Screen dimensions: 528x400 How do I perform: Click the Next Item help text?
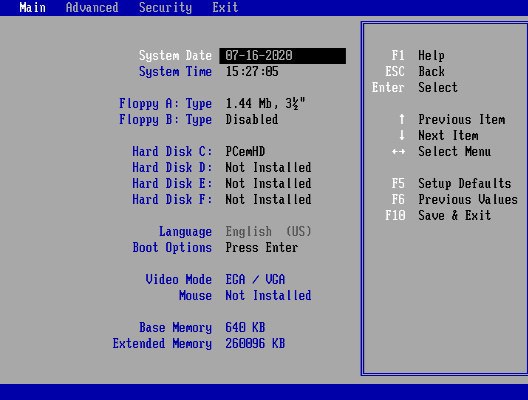448,135
